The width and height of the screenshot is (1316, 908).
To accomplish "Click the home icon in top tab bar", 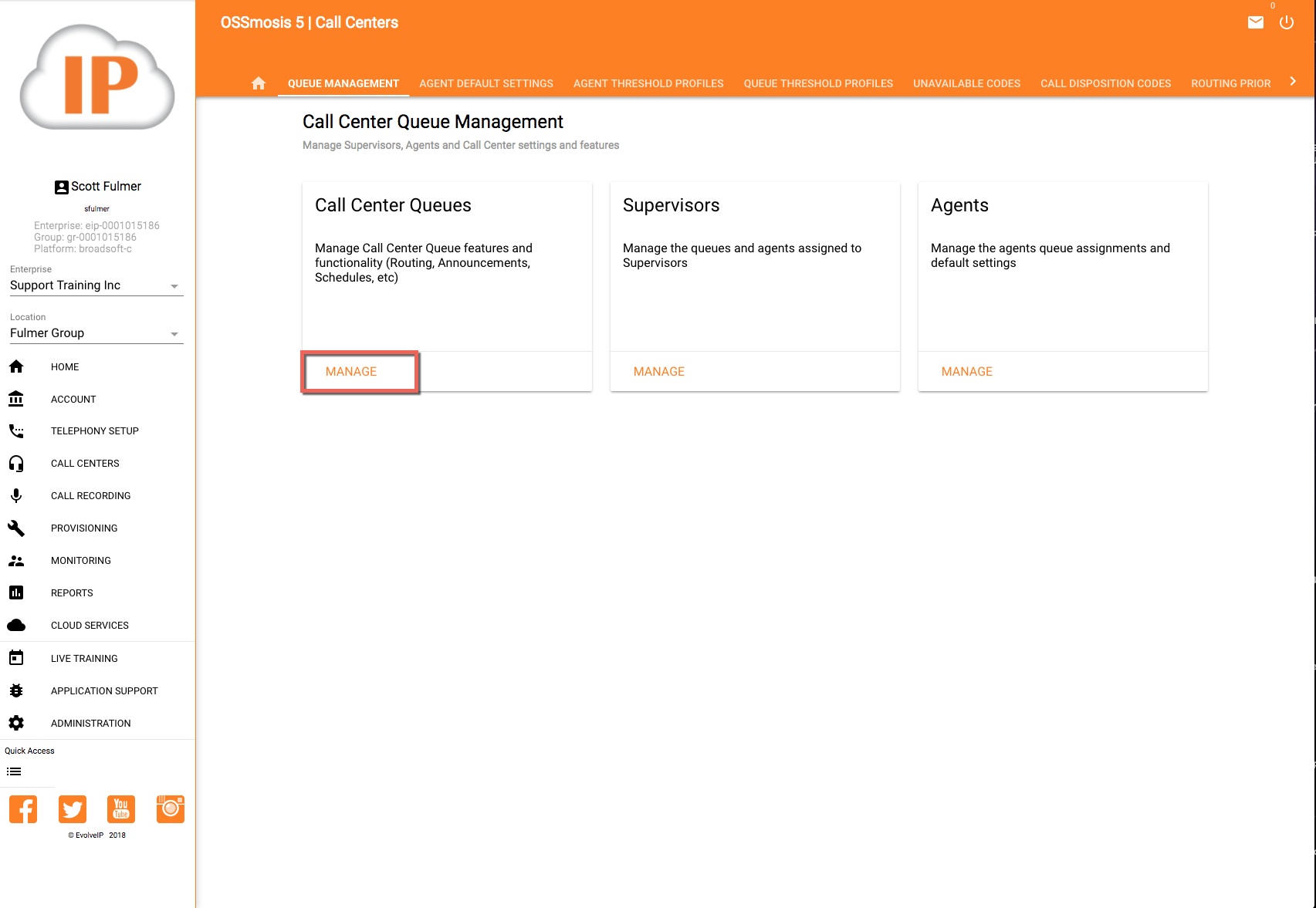I will pos(259,83).
